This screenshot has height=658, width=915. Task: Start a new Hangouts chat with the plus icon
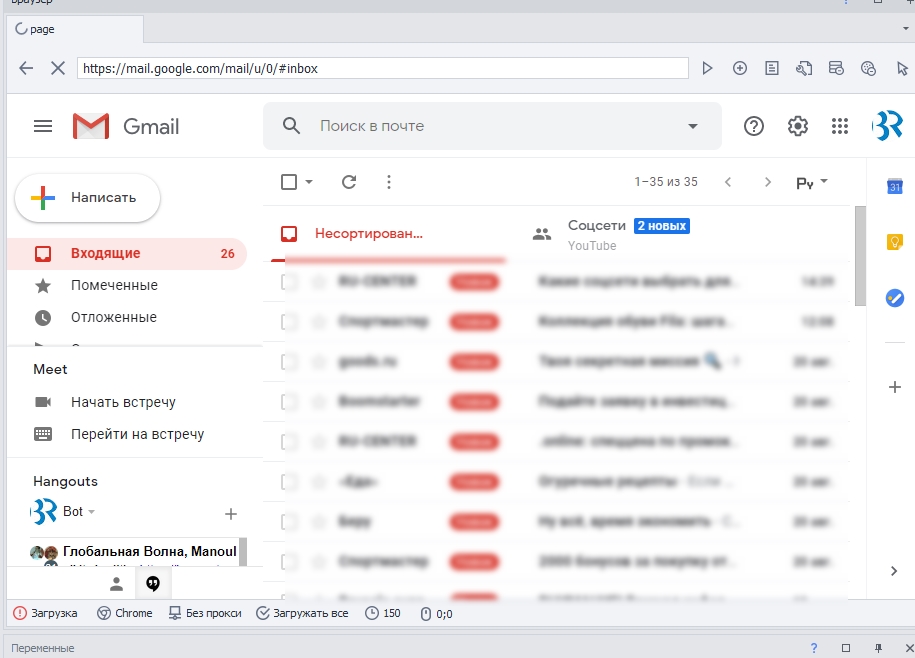pos(231,514)
